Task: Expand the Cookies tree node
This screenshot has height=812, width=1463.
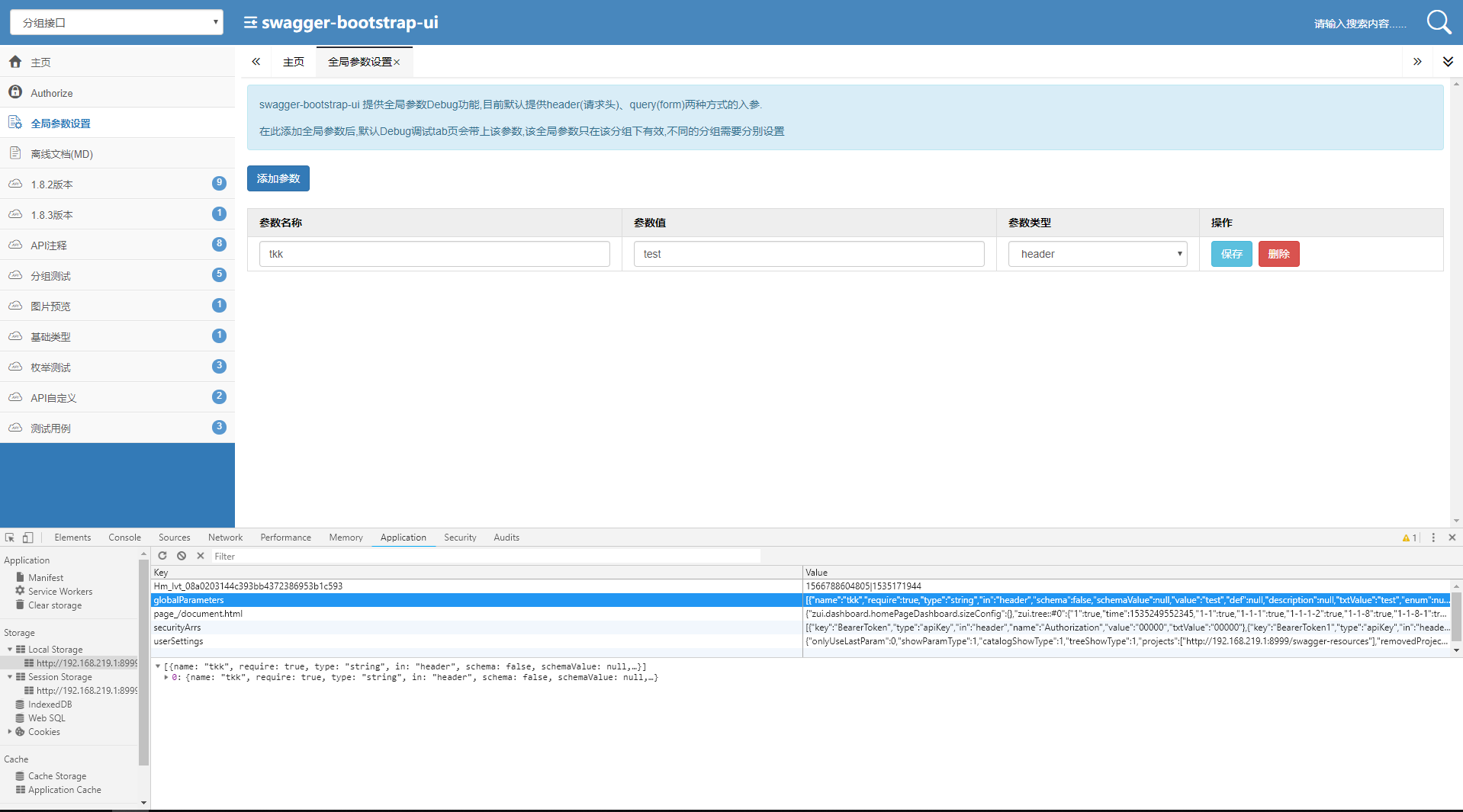Action: [x=10, y=732]
